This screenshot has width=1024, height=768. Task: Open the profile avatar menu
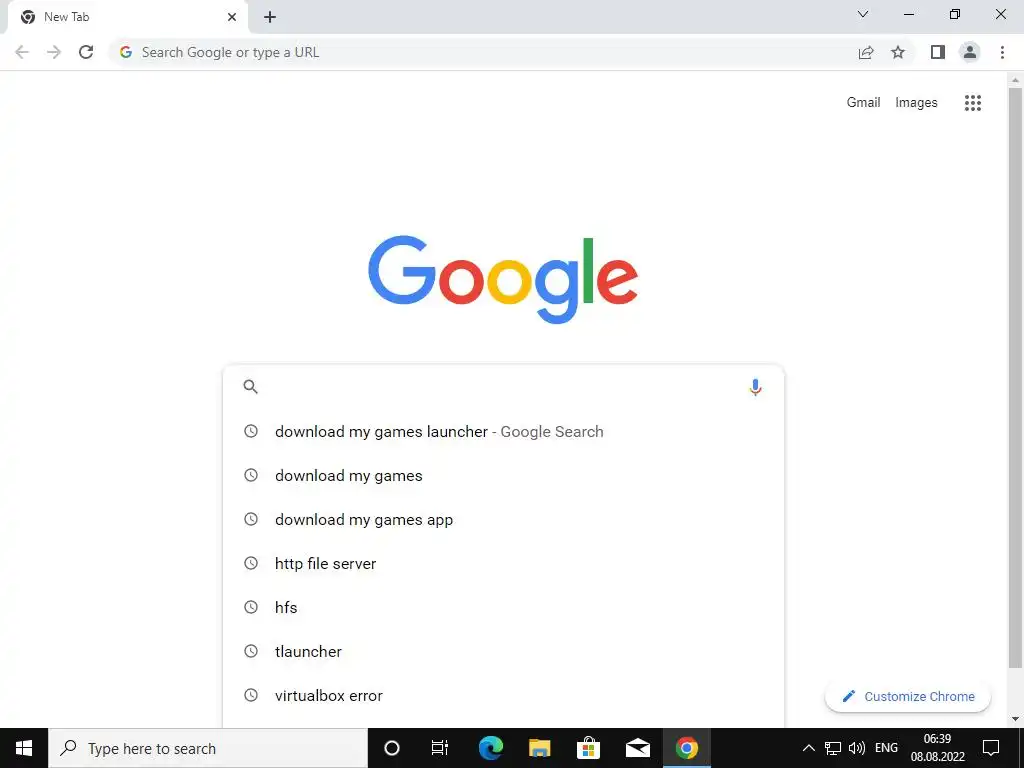[970, 52]
